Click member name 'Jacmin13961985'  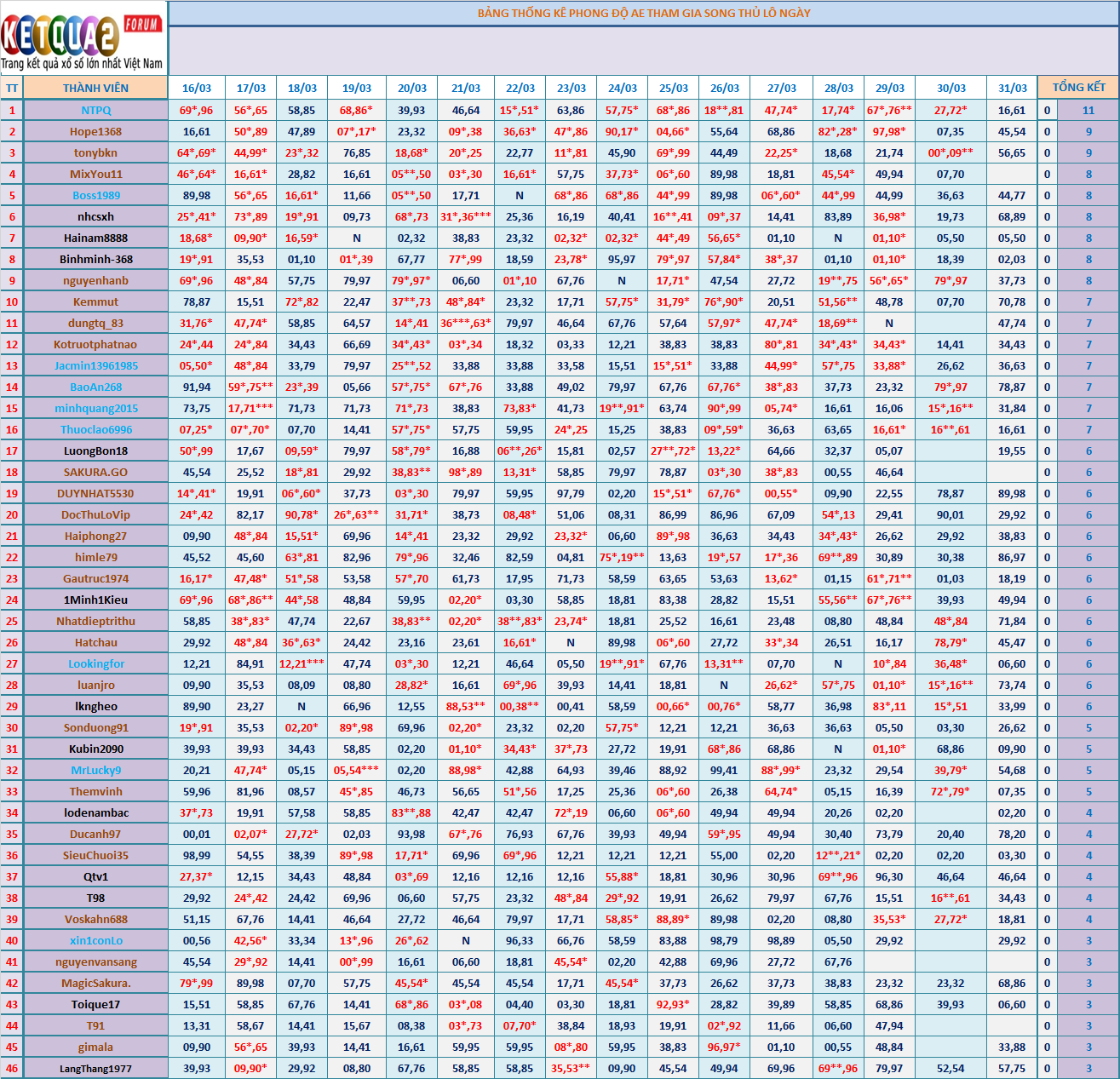(95, 365)
